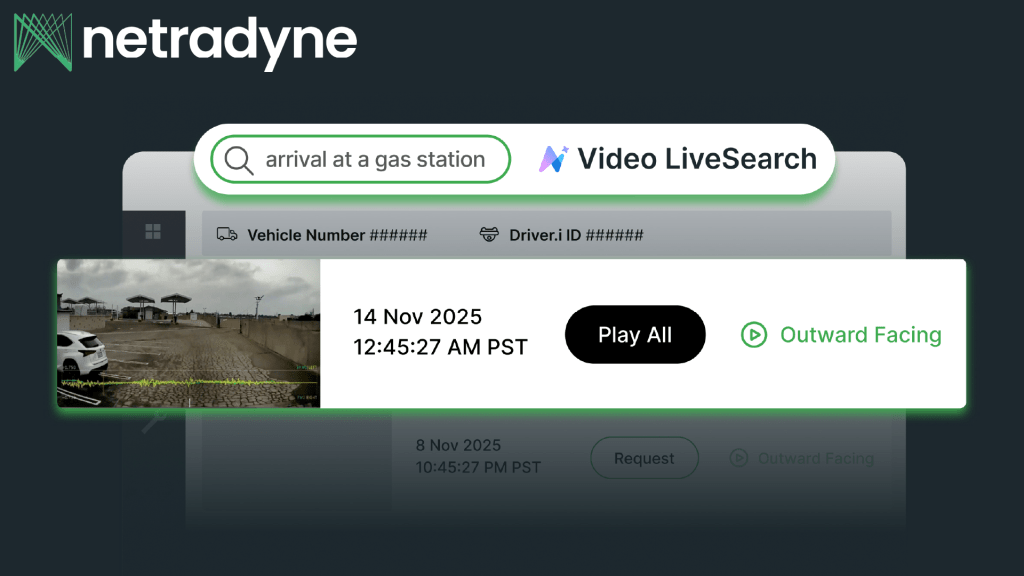The width and height of the screenshot is (1024, 576).
Task: Click the driver icon beside Driver.i ID
Action: click(489, 235)
